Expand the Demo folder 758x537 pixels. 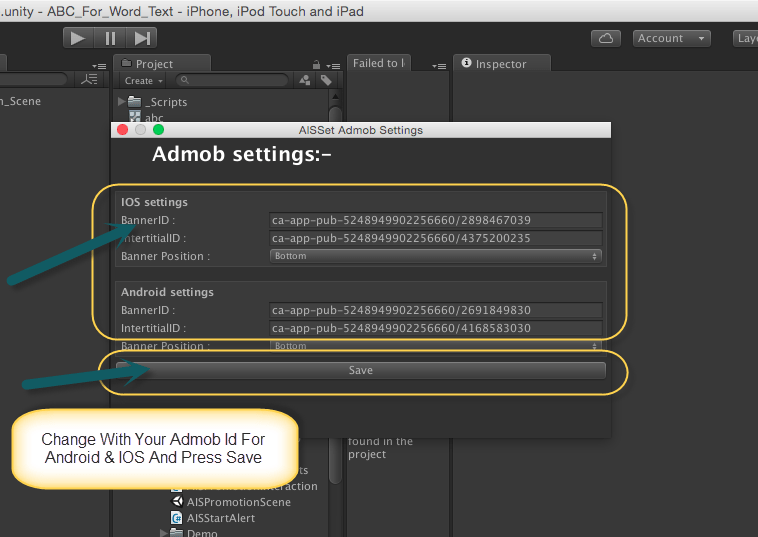[164, 533]
